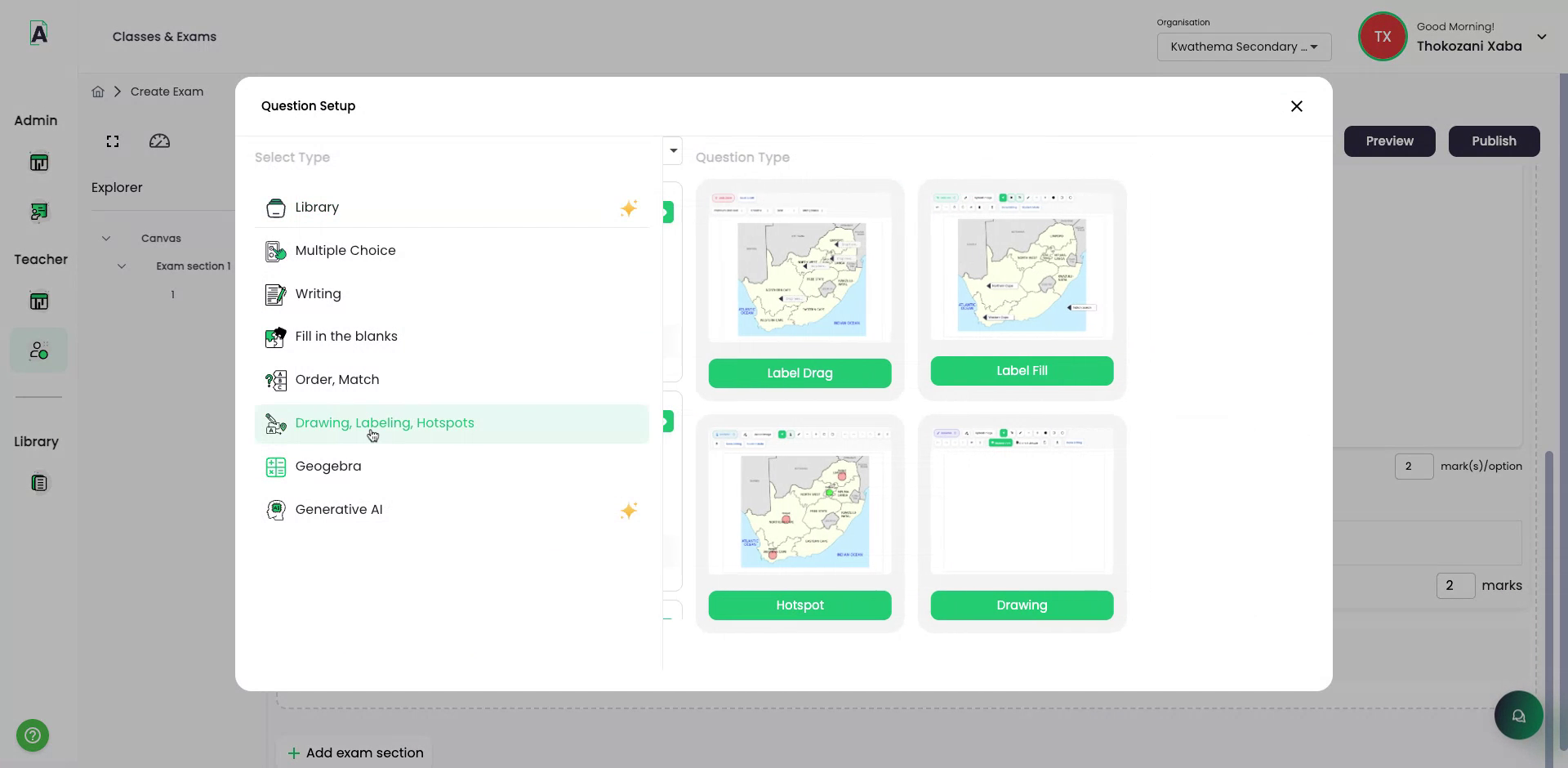The image size is (1568, 768).
Task: Click the Generative AI sparkle icon
Action: pos(628,510)
